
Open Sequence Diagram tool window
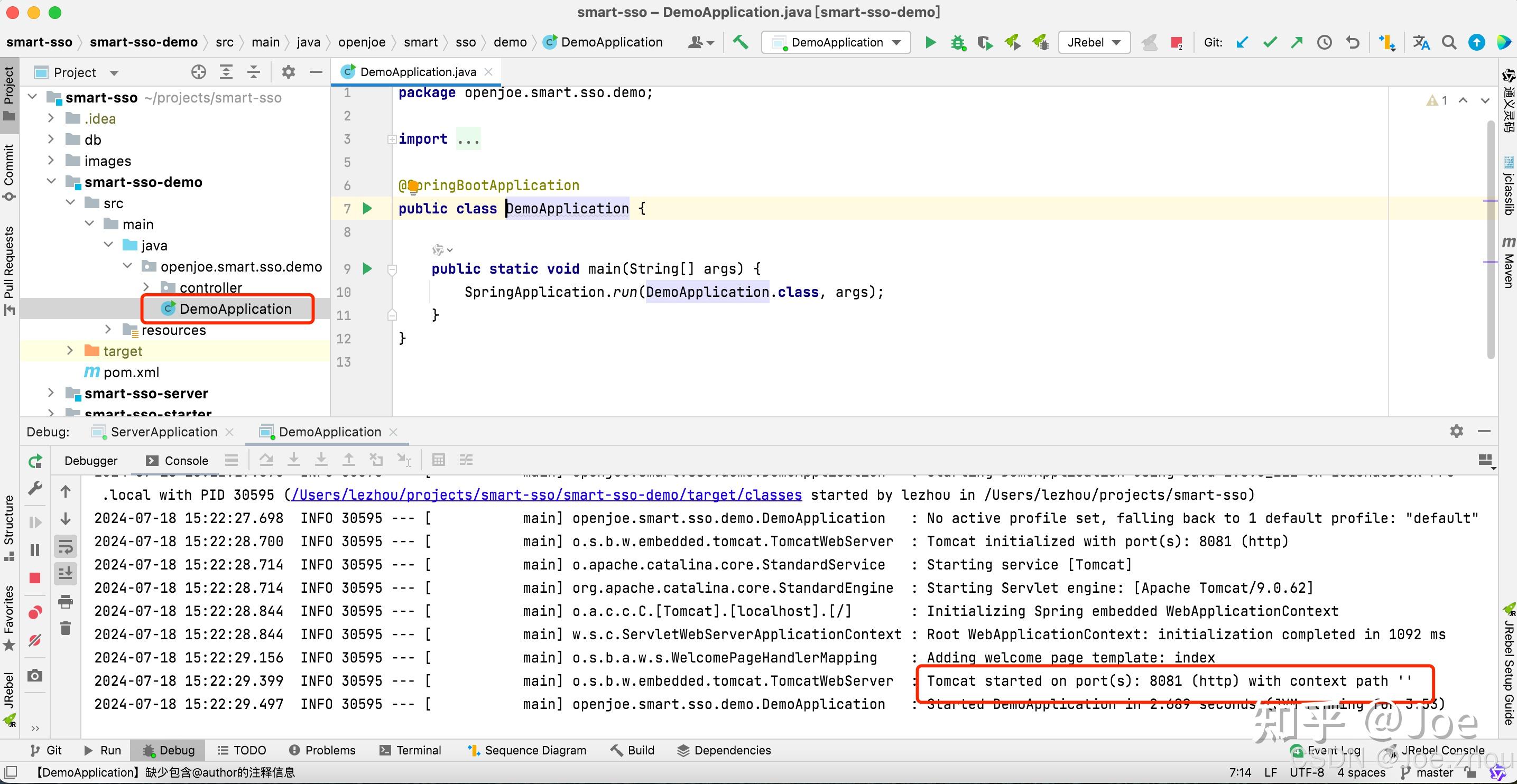(x=526, y=750)
